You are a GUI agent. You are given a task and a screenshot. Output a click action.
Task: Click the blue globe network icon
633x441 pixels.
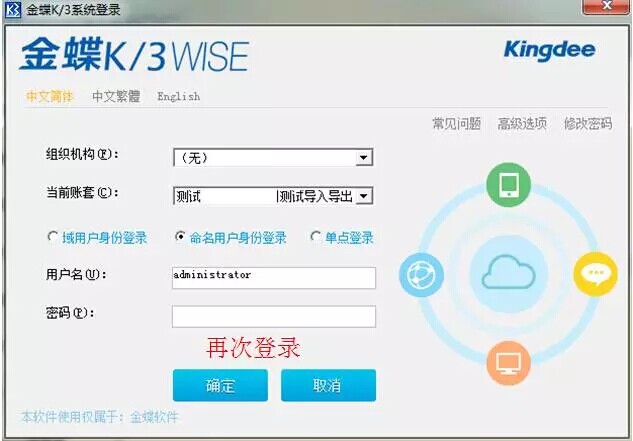tap(421, 275)
